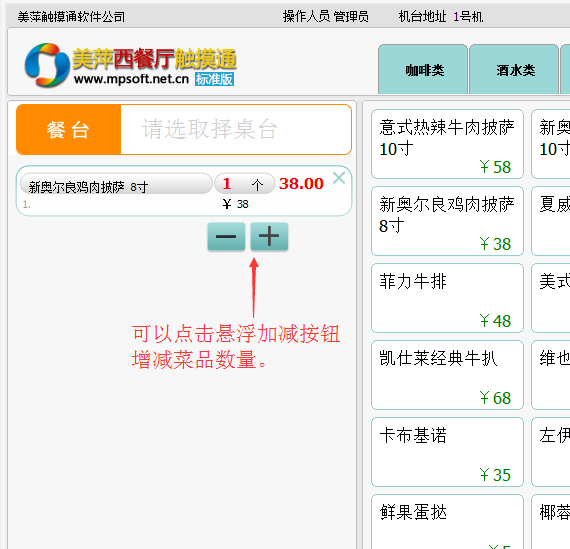Click the floating plus quantity button
570x549 pixels.
click(x=269, y=236)
